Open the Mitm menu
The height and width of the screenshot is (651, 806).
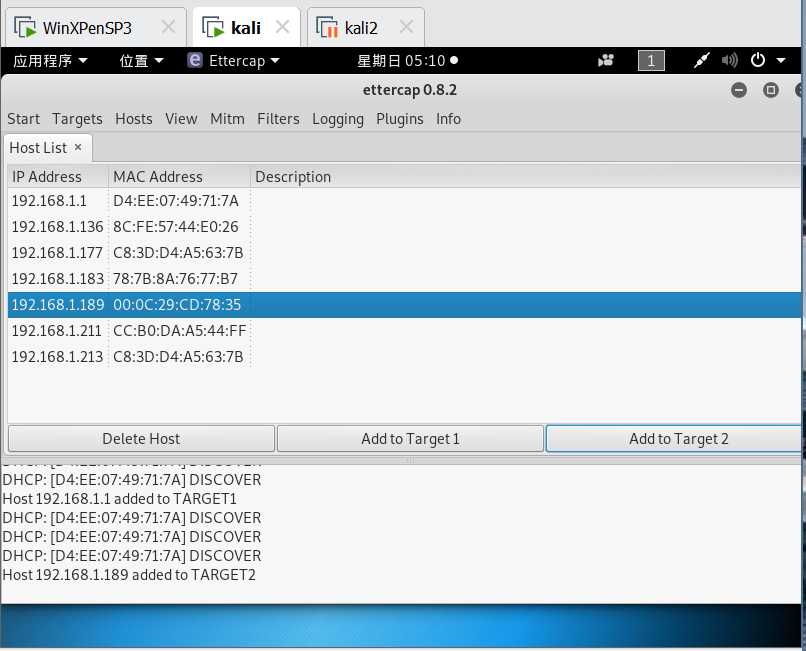click(227, 119)
